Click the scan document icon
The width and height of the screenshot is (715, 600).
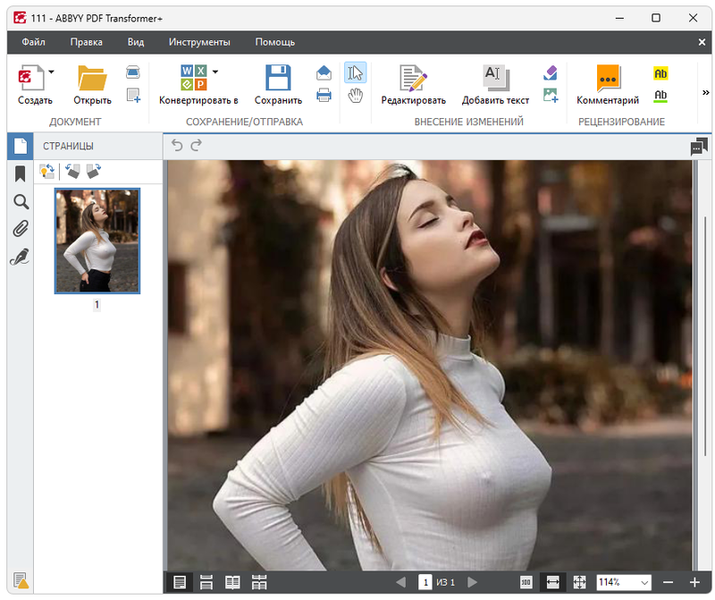point(133,72)
